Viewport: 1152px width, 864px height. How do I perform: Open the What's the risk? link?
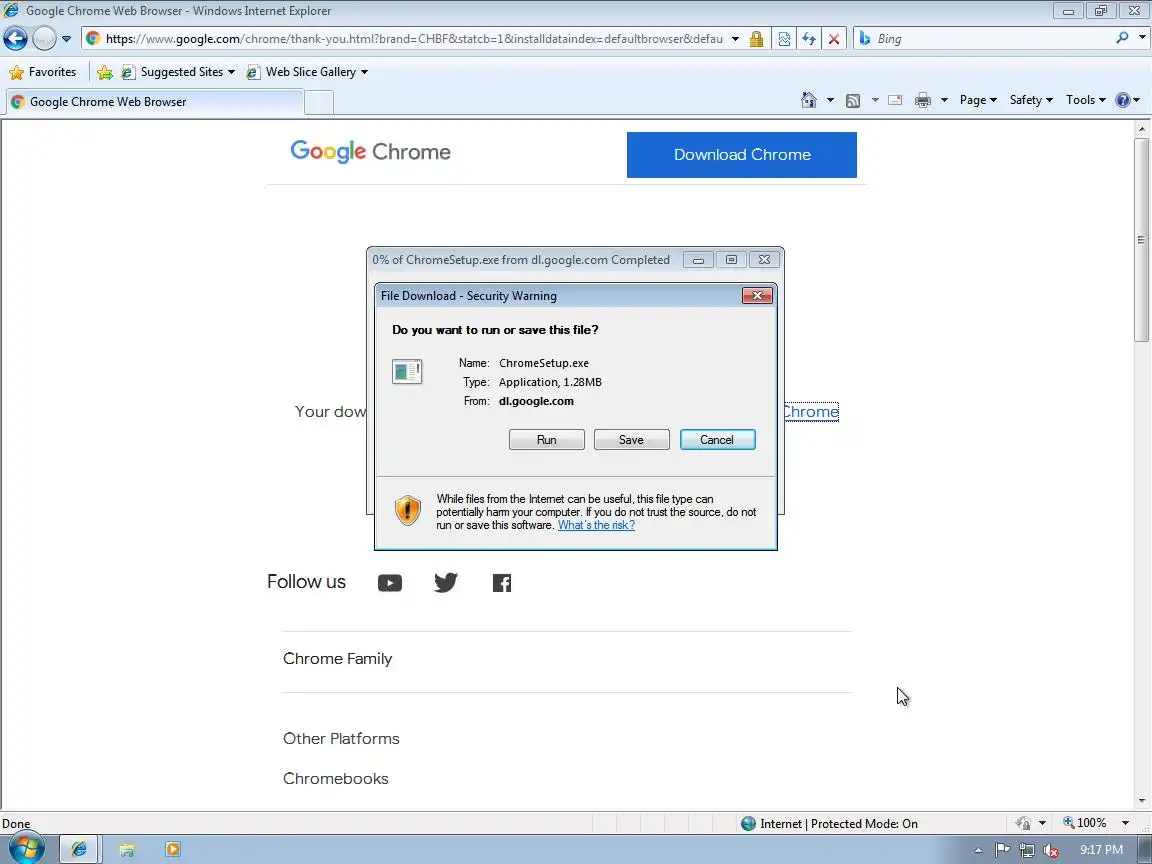[x=596, y=525]
